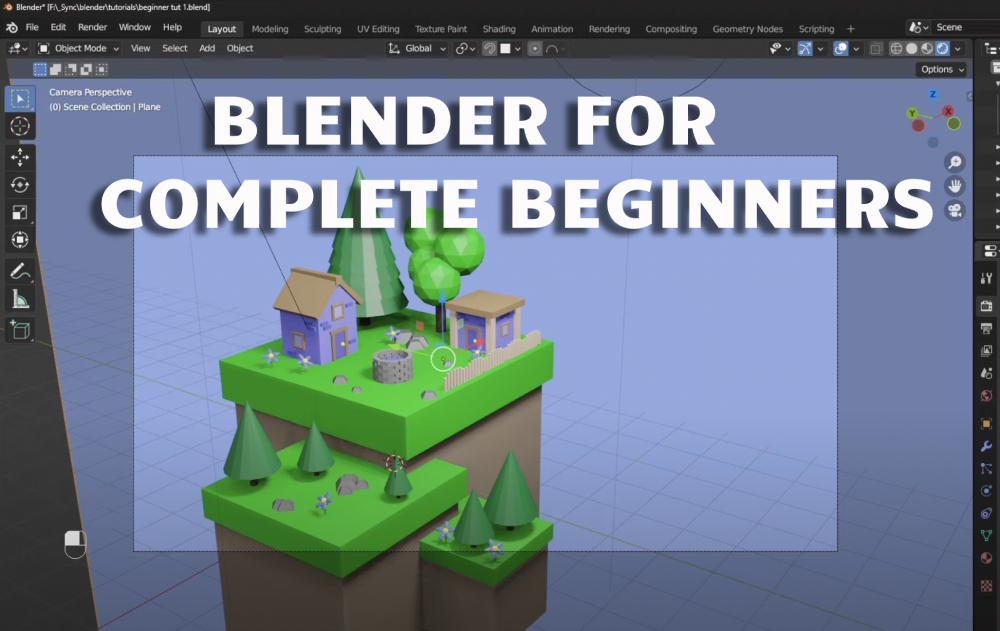Select the Add Cube tool
1000x631 pixels.
19,330
